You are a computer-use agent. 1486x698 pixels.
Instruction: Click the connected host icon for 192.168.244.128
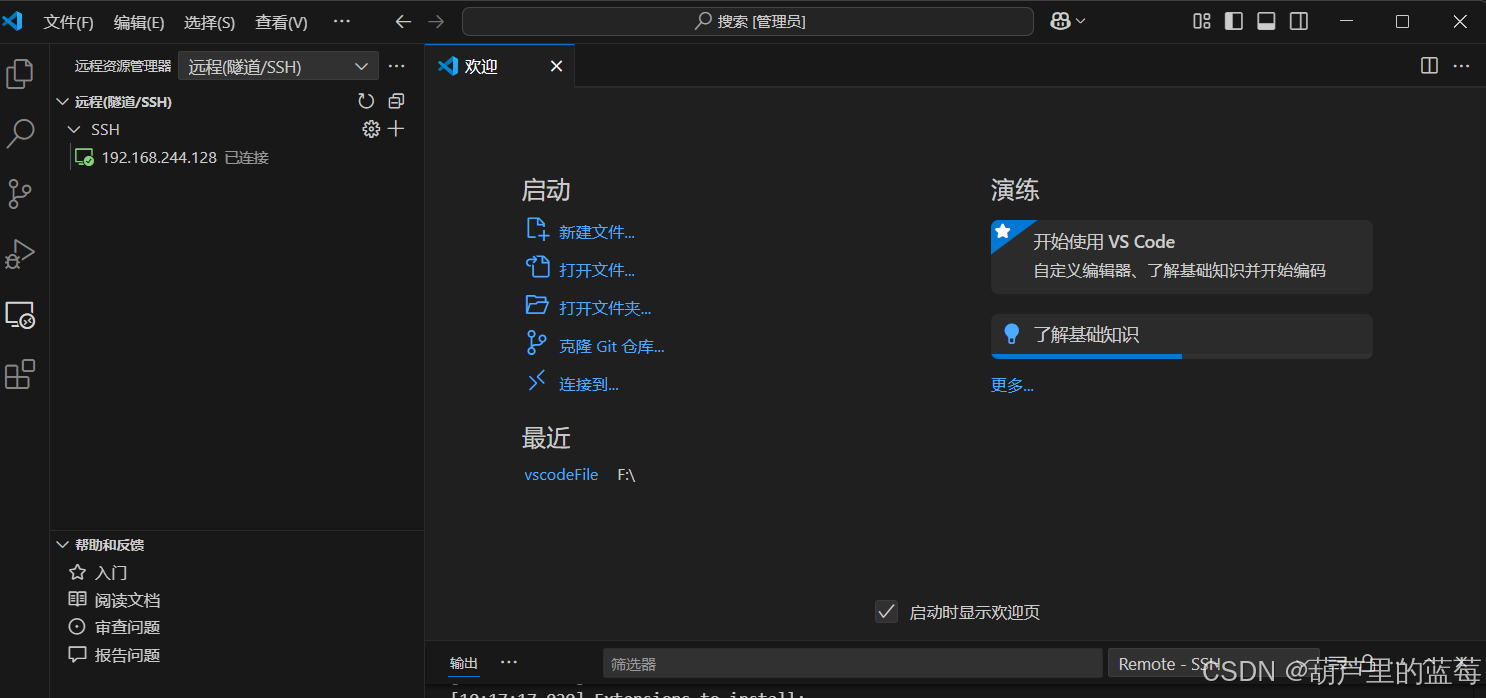(84, 157)
